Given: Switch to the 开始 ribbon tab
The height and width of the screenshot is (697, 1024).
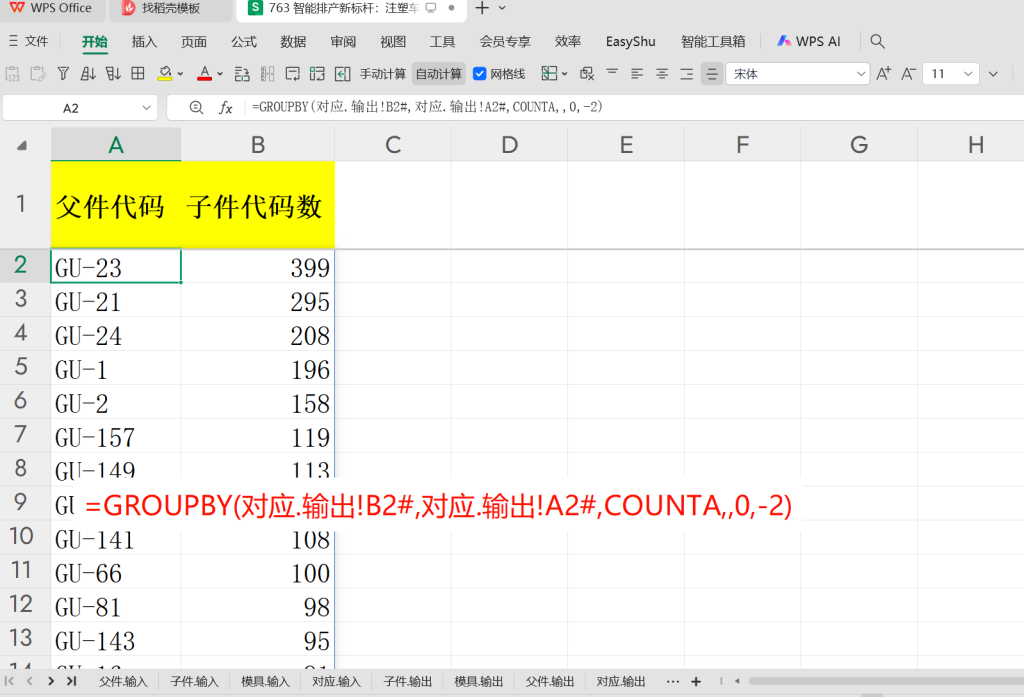Looking at the screenshot, I should pos(95,41).
